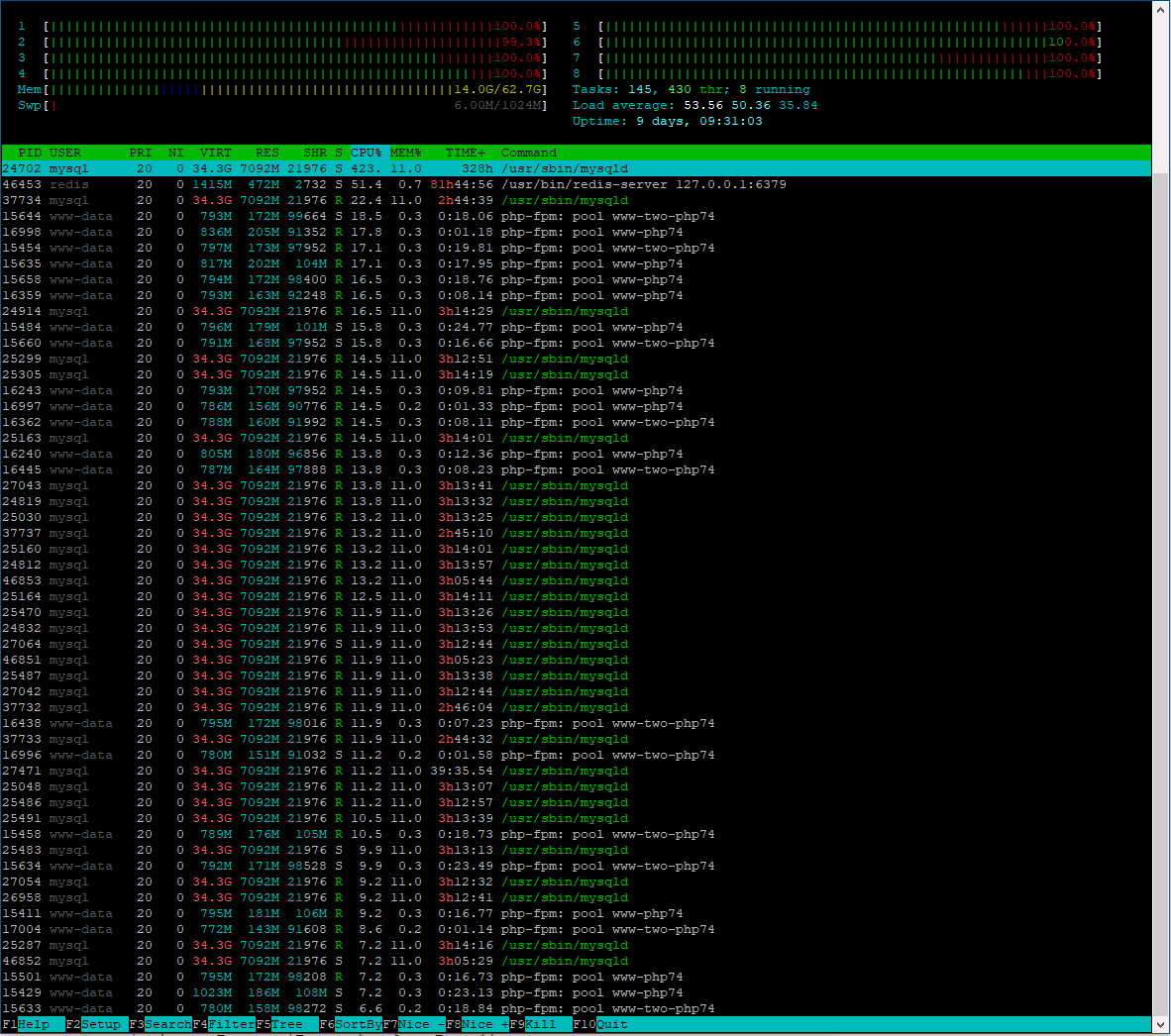
Task: Select php-fpm process row PID 15635
Action: pos(576,263)
